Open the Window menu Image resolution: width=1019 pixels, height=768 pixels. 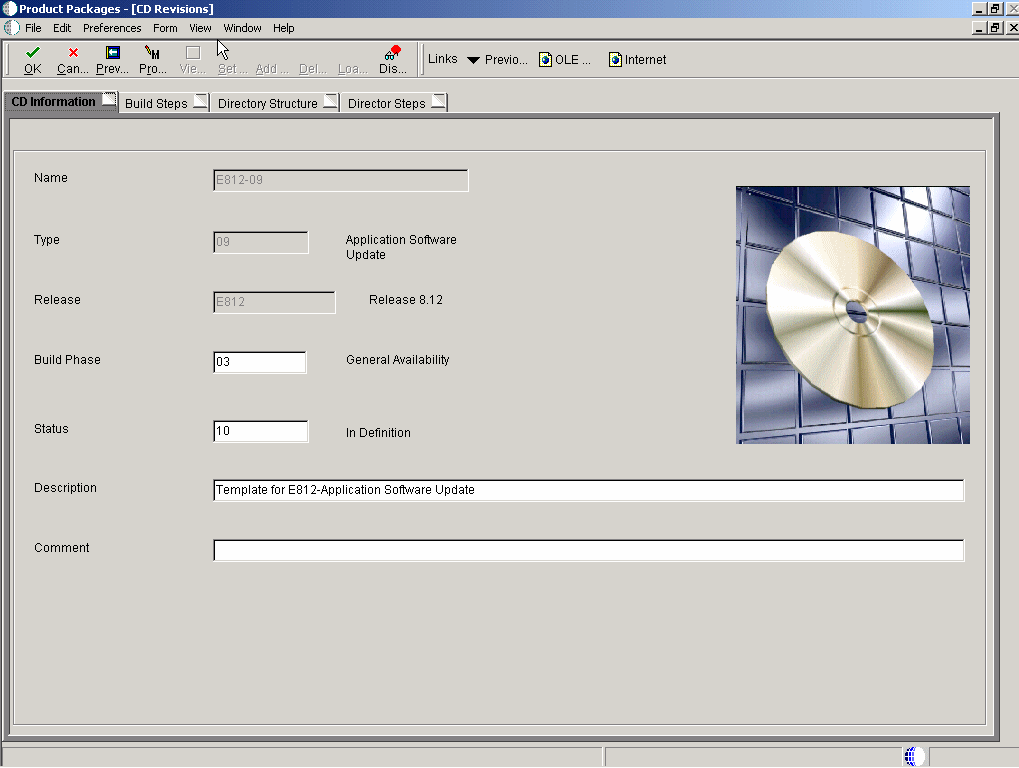point(242,28)
